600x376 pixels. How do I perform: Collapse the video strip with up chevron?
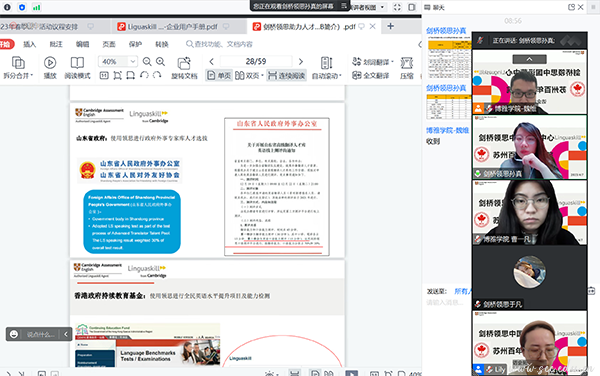(529, 59)
